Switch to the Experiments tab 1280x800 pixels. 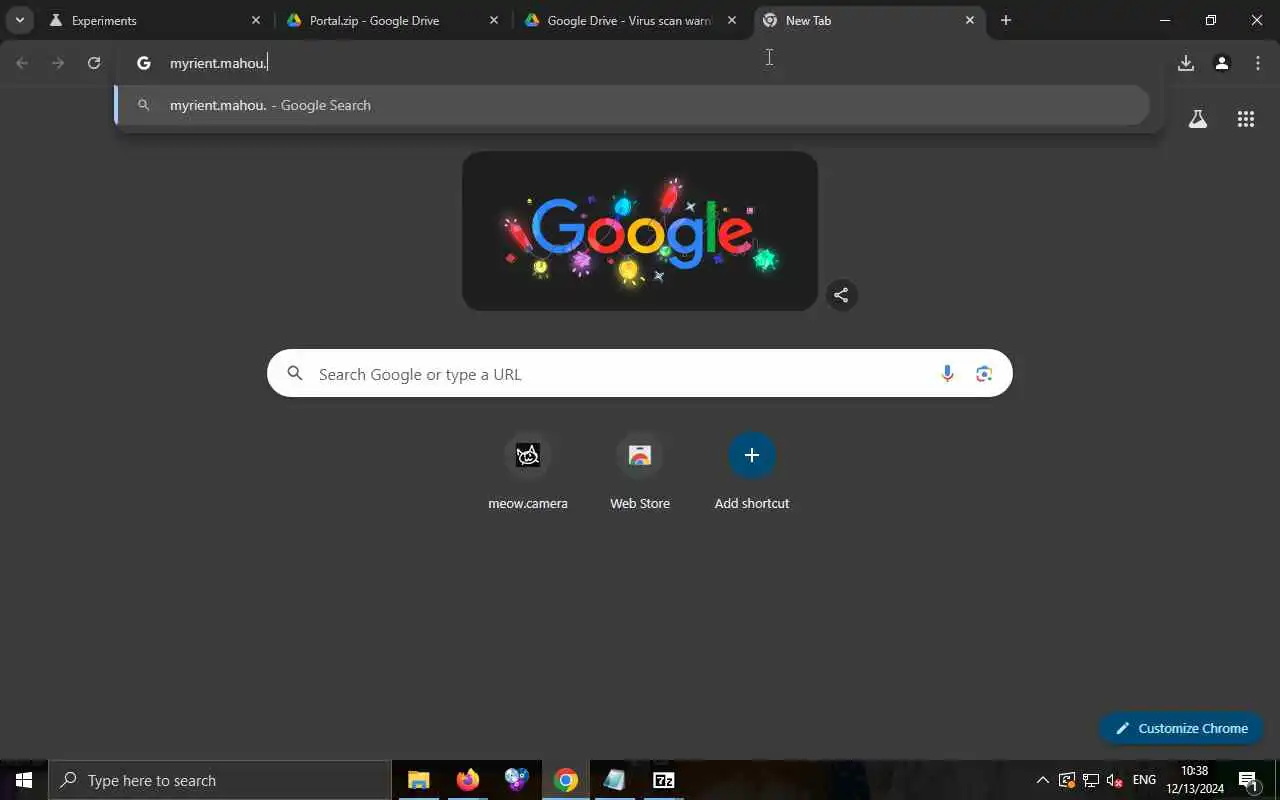click(155, 20)
